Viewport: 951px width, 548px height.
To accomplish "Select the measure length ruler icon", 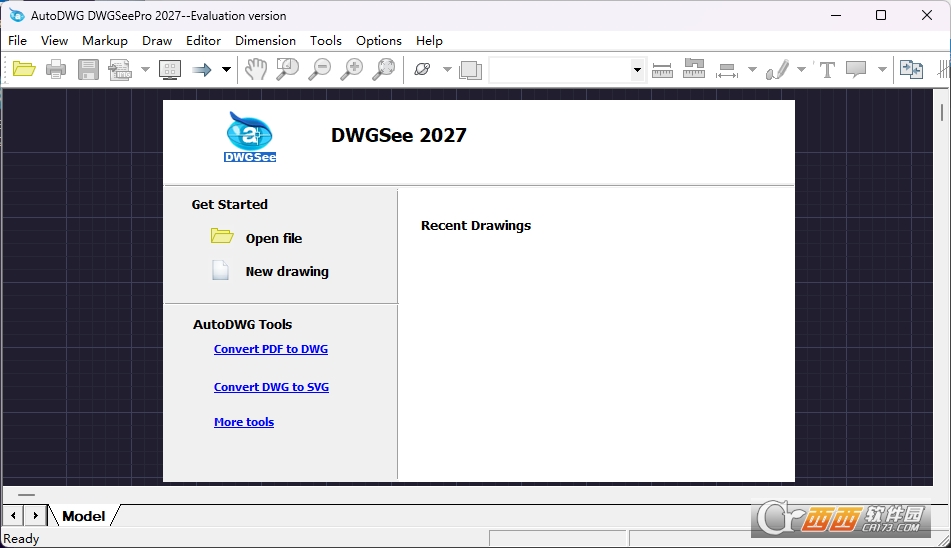I will pyautogui.click(x=662, y=70).
